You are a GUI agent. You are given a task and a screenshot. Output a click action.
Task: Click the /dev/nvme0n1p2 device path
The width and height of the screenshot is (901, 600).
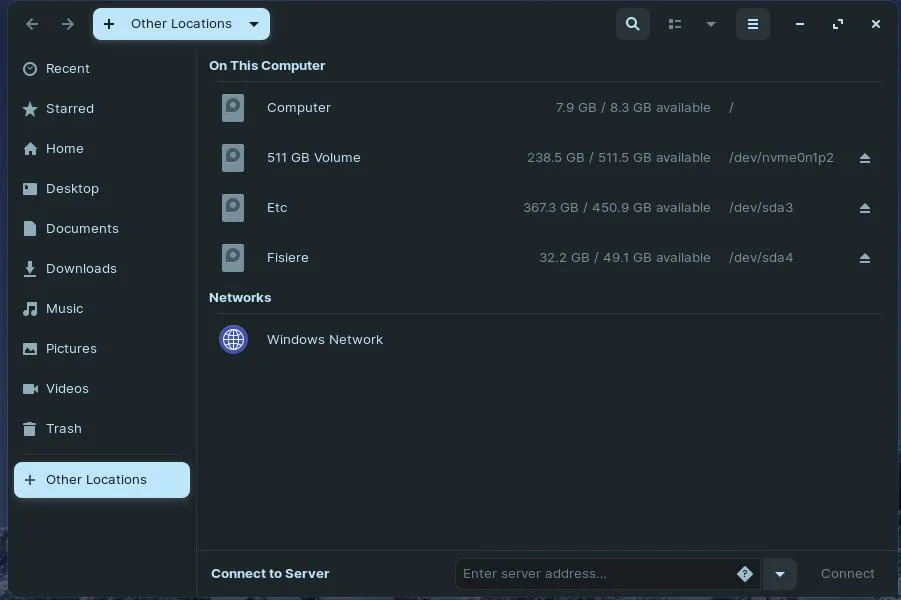coord(781,158)
